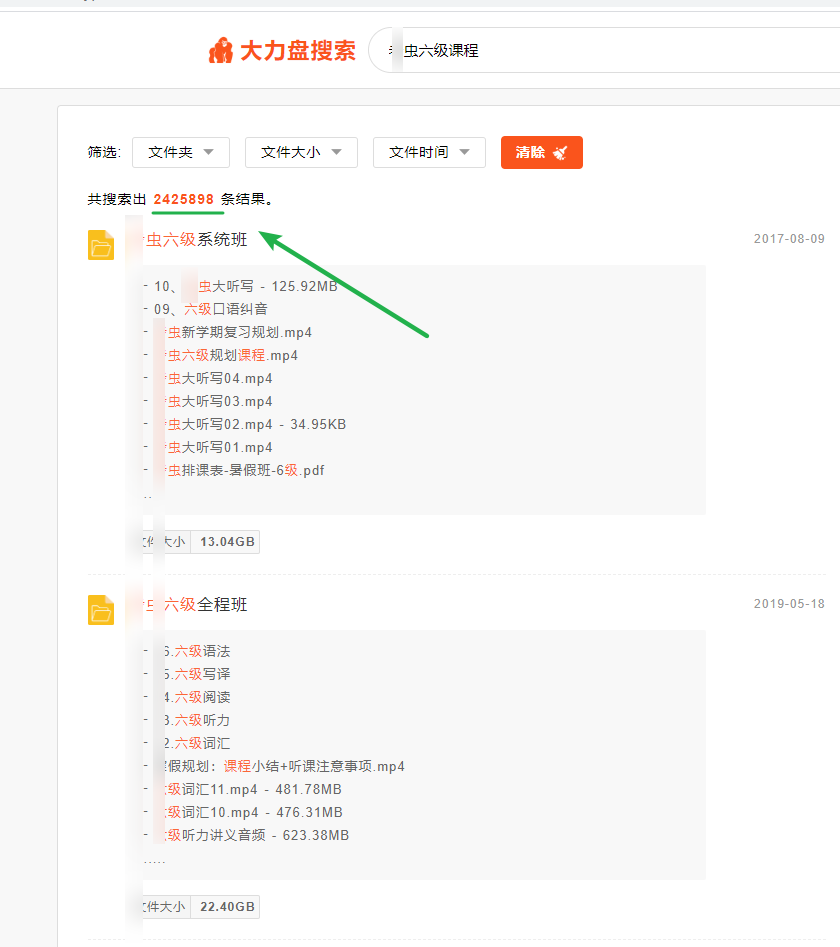Select the file 虫大听写01.mp4
This screenshot has width=840, height=947.
[x=219, y=447]
